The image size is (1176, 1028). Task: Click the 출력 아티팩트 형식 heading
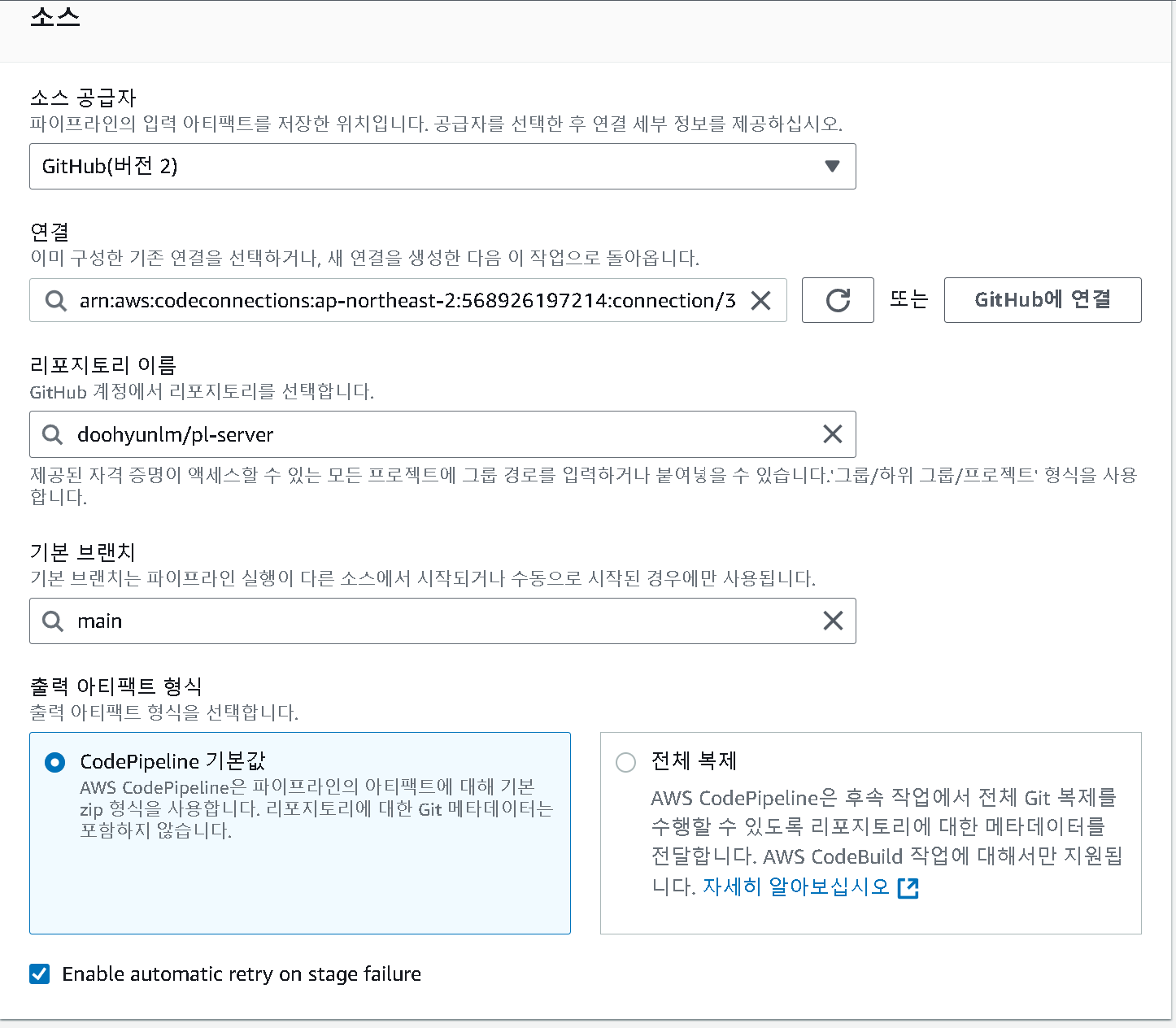(x=115, y=686)
